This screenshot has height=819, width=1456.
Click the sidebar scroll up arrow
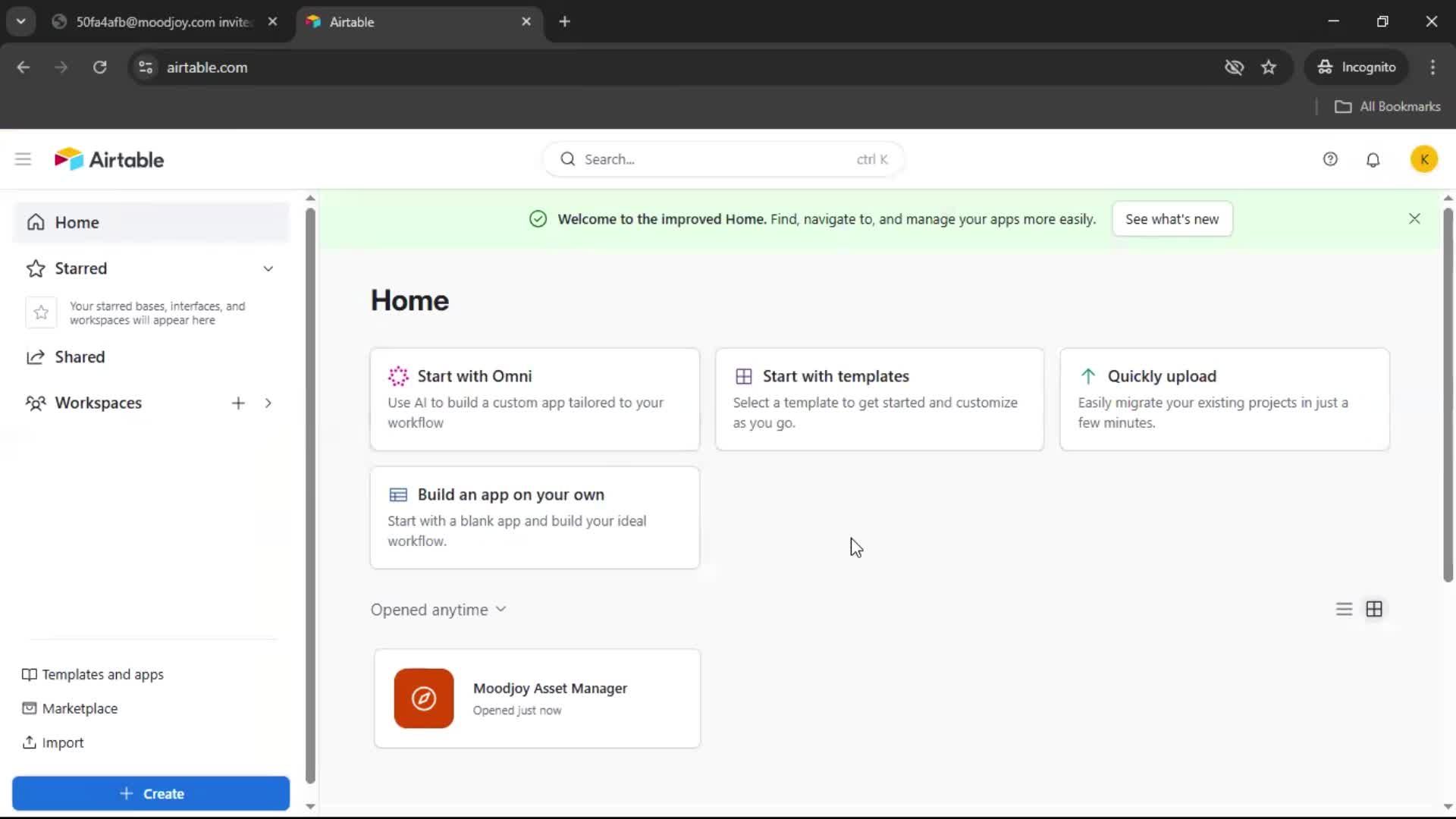(310, 198)
